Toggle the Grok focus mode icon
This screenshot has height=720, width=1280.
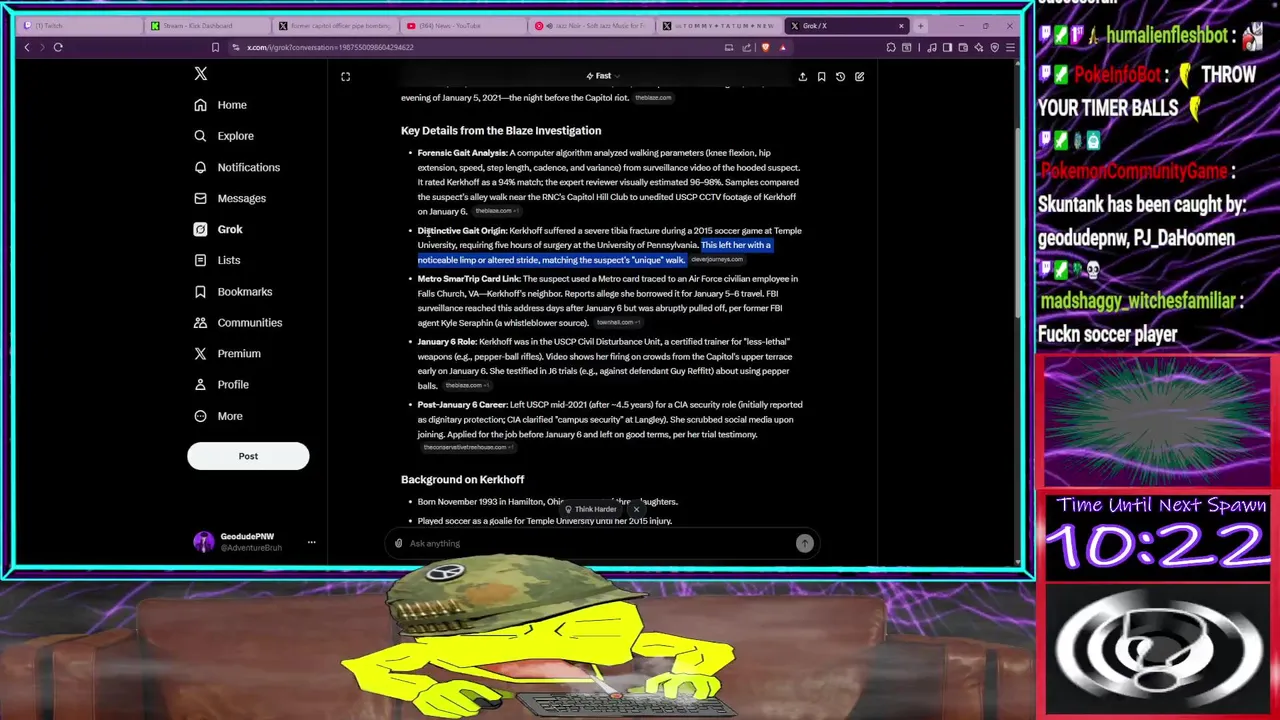click(x=345, y=77)
